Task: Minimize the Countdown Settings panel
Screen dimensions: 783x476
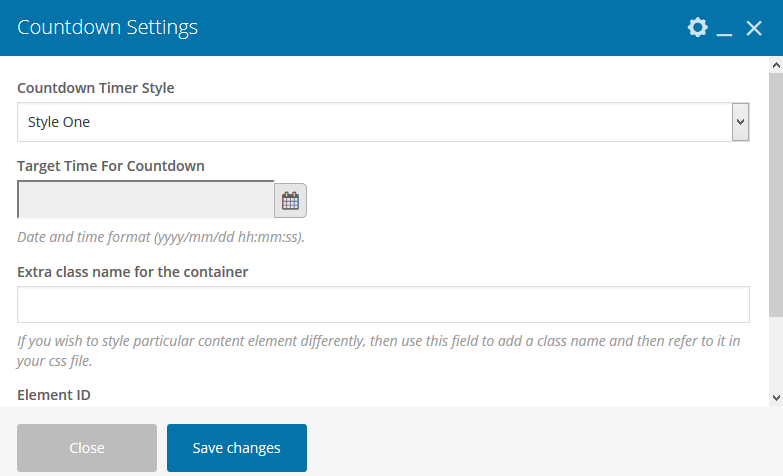Action: (725, 30)
